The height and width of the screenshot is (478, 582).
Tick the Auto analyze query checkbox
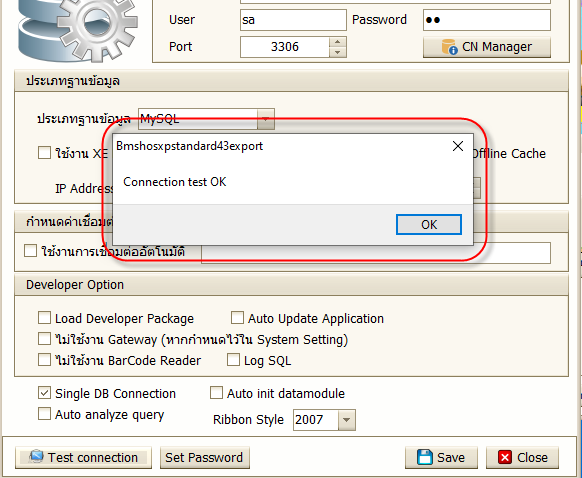pyautogui.click(x=45, y=413)
